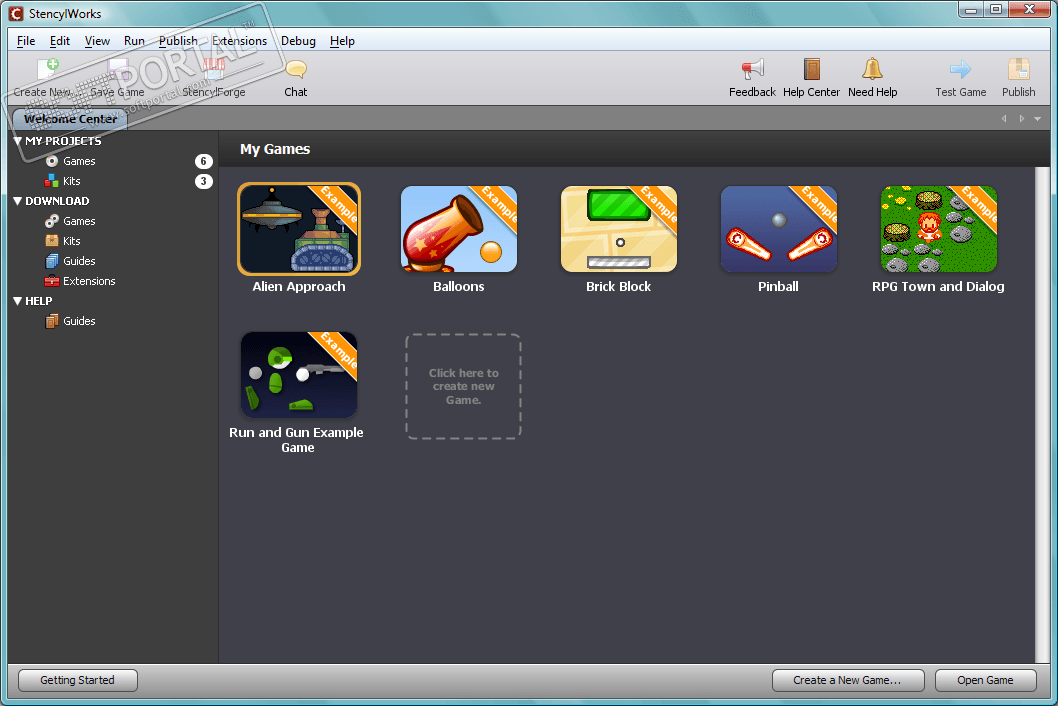The height and width of the screenshot is (706, 1058).
Task: Click the next tab arrow
Action: click(1022, 119)
